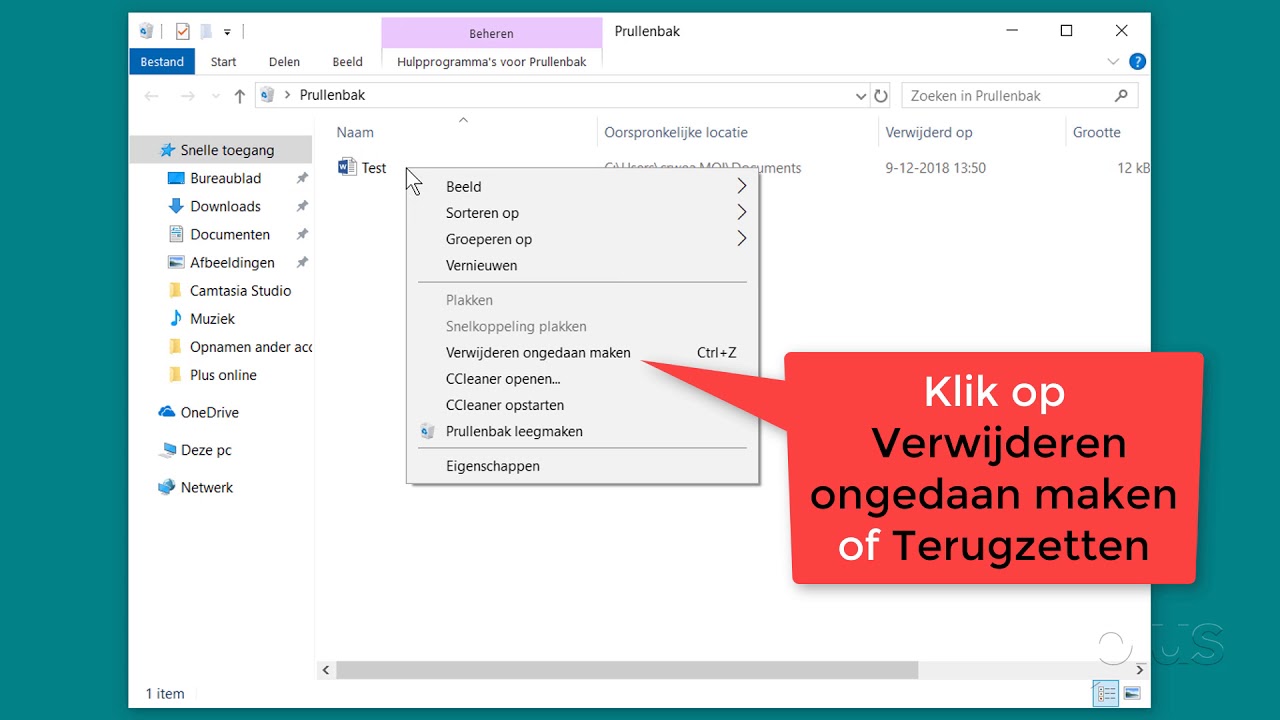Viewport: 1280px width, 720px height.
Task: Switch to the Start ribbon tab
Action: 223,62
